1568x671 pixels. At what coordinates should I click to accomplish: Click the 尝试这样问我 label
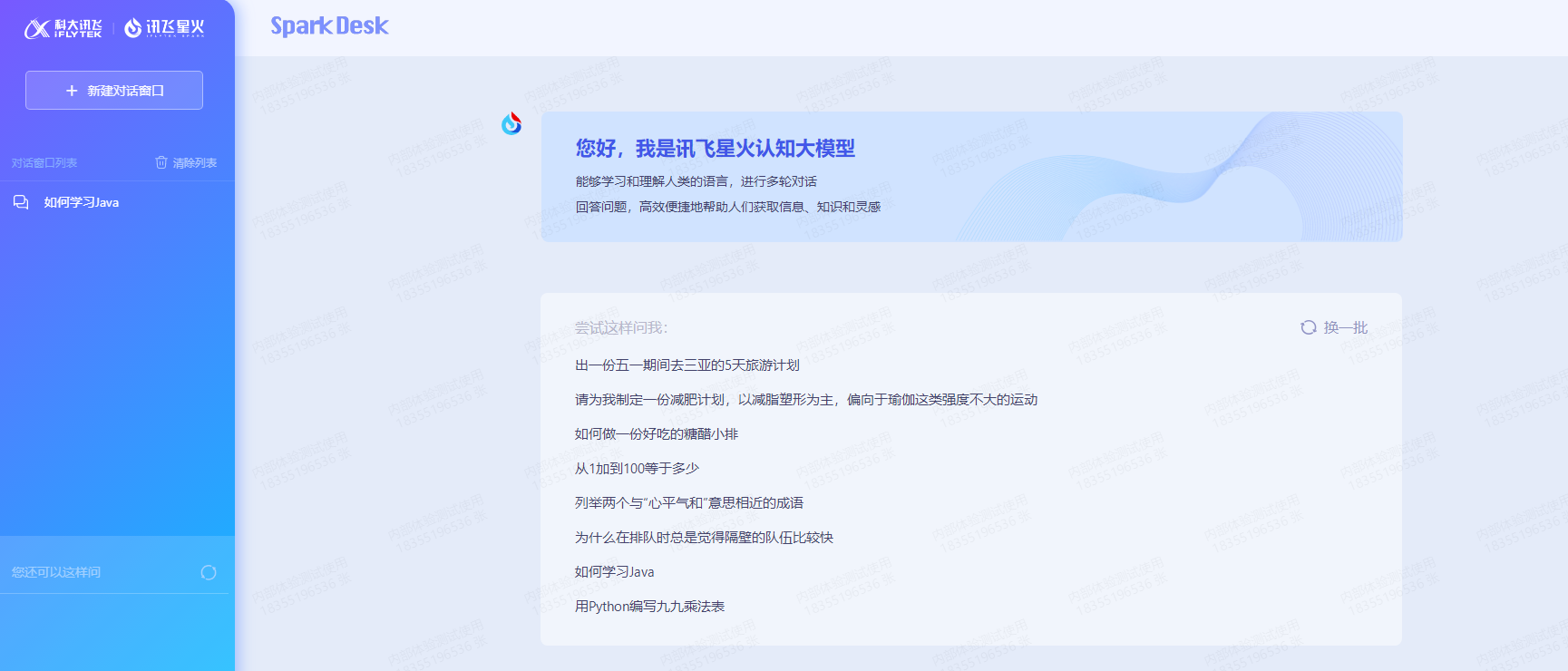621,327
